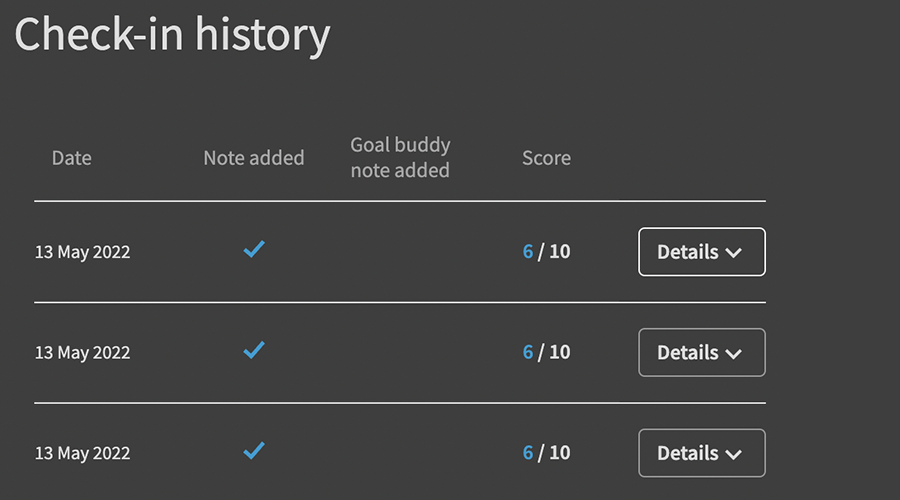Click the chevron arrow on the second row's Details button
The width and height of the screenshot is (900, 500).
click(734, 354)
